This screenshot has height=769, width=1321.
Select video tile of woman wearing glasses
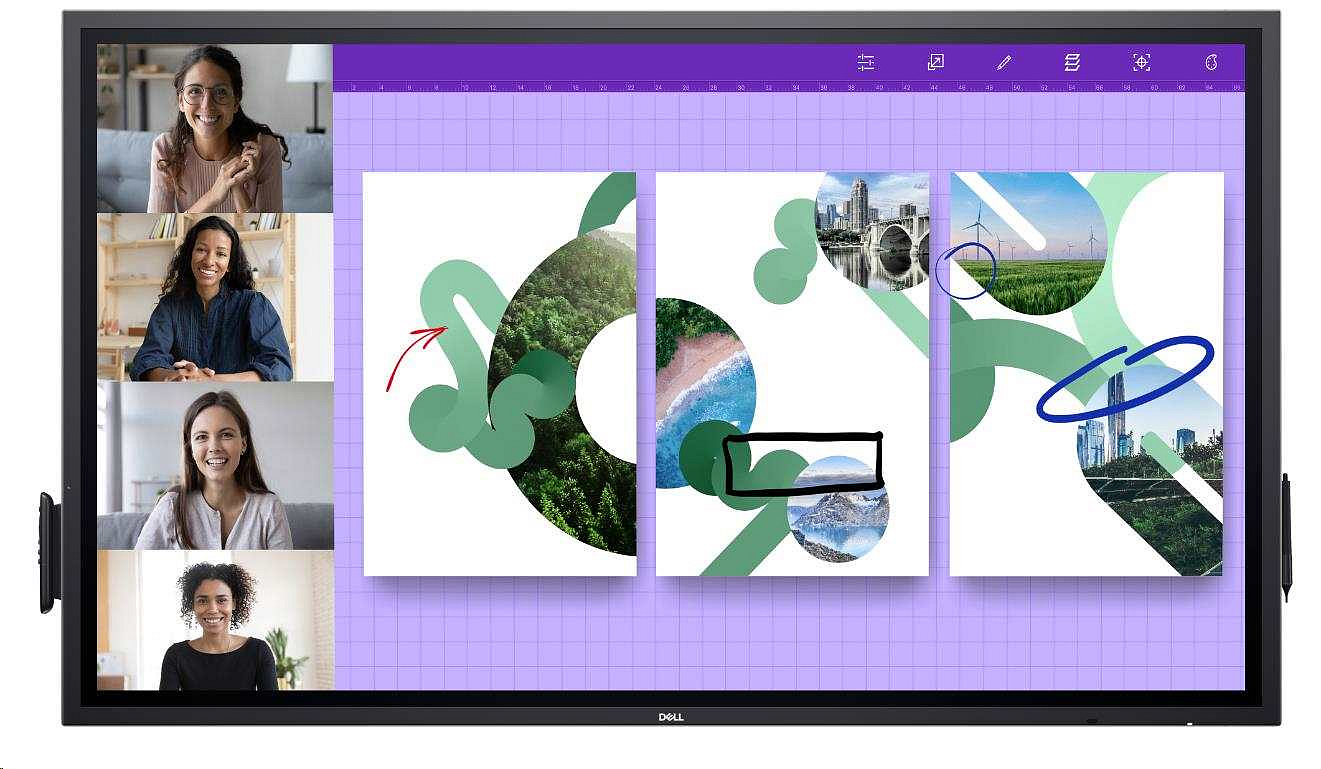tap(215, 128)
